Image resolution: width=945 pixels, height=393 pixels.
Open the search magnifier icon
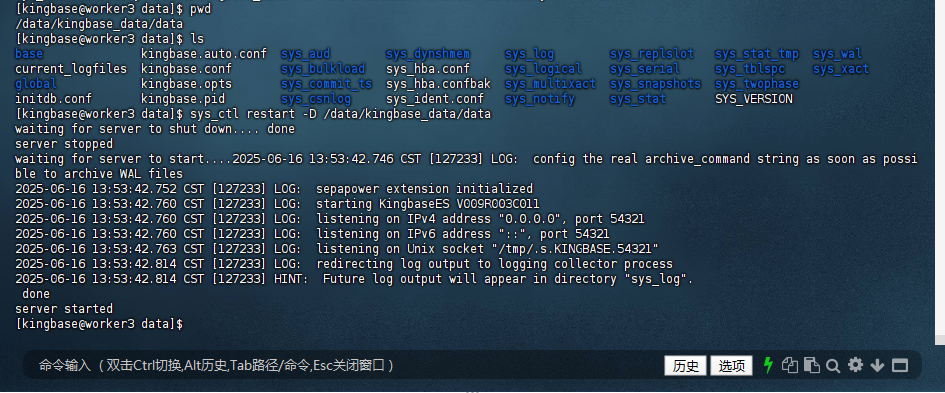tap(833, 366)
